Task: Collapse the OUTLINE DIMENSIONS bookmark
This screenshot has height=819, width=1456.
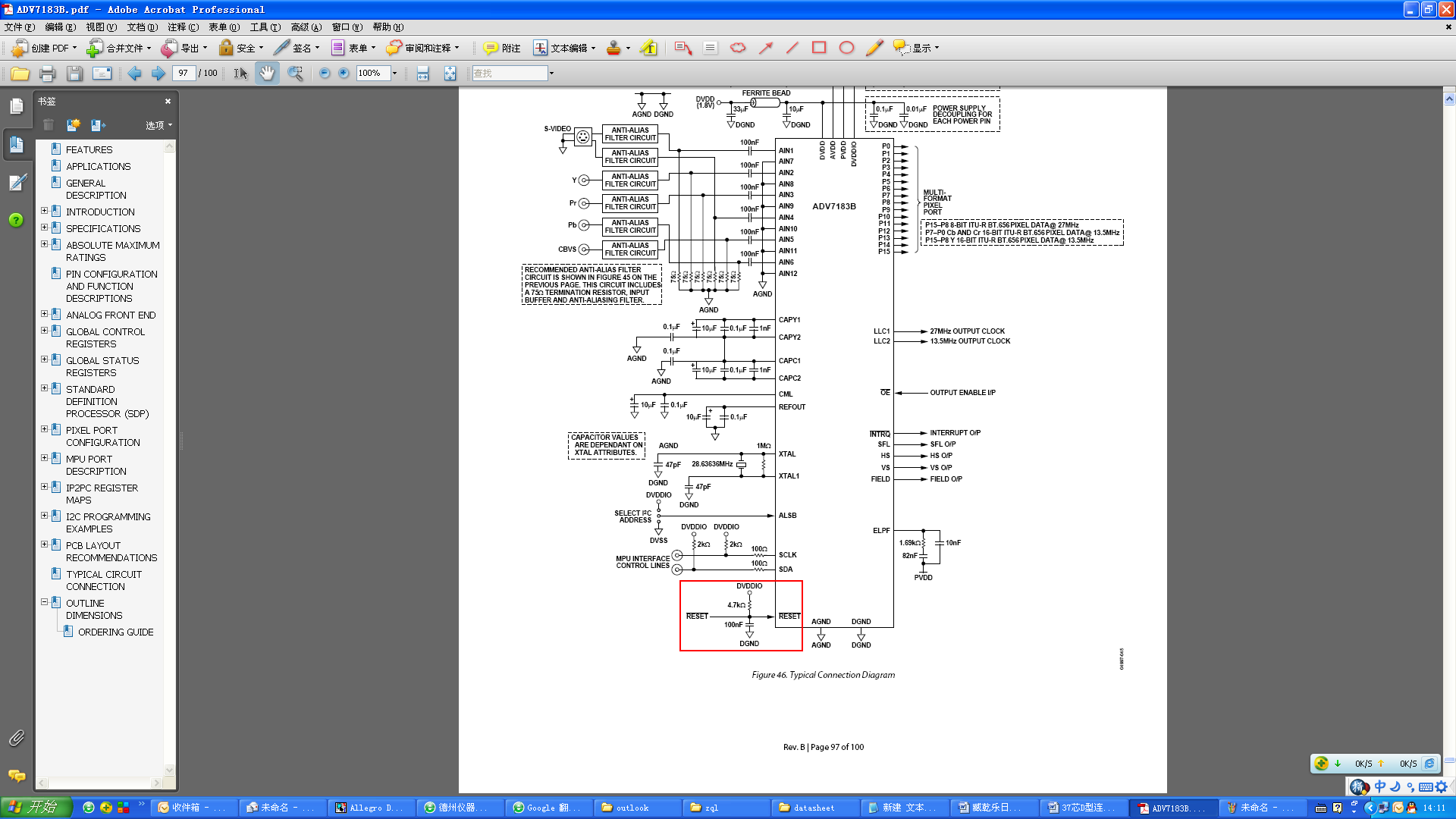Action: [x=44, y=602]
